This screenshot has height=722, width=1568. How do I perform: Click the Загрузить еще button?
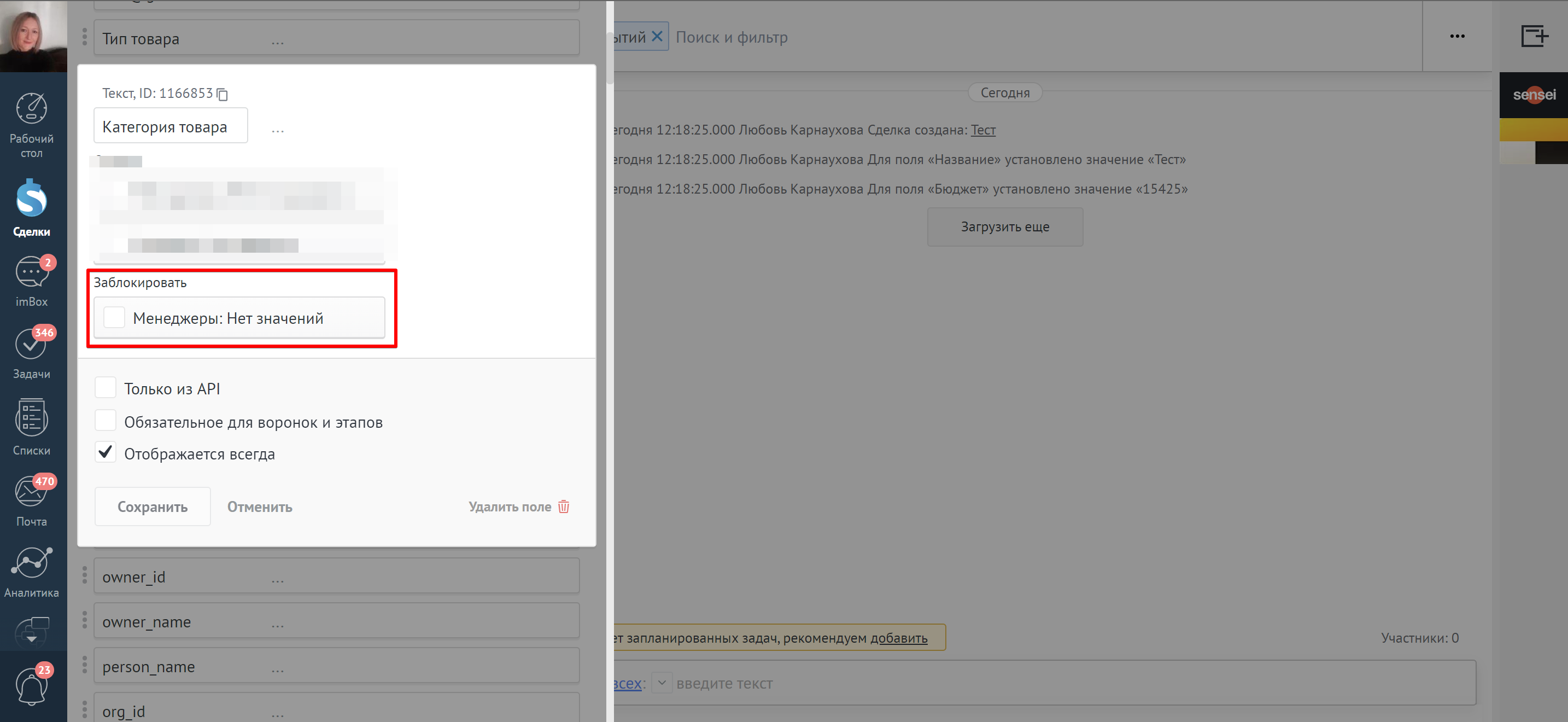(1005, 226)
